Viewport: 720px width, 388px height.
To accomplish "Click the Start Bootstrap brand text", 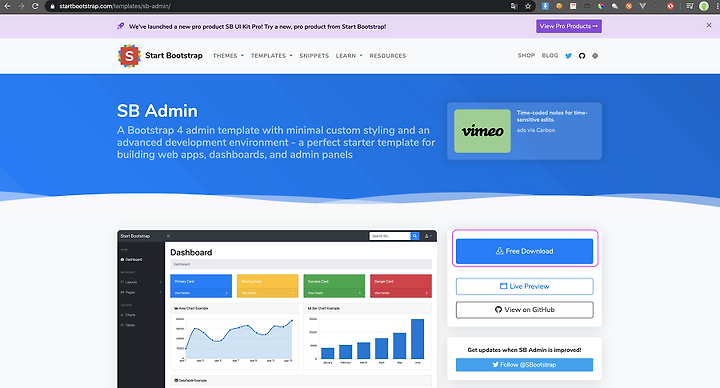I will 174,56.
